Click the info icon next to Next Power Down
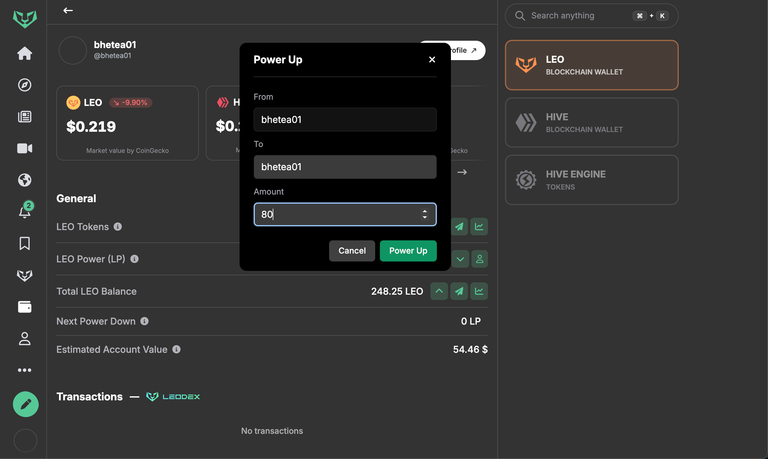This screenshot has width=768, height=459. [144, 321]
